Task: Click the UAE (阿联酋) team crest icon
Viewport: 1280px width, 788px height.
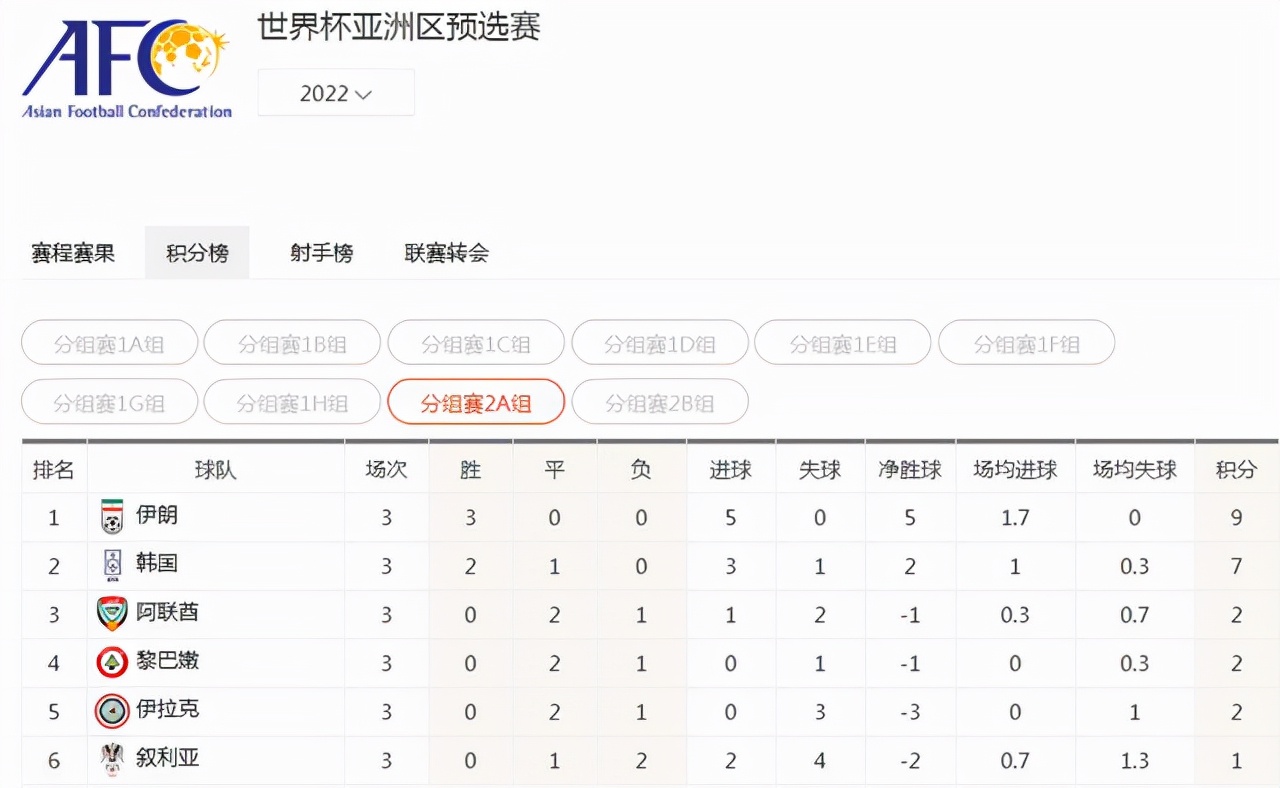Action: pyautogui.click(x=112, y=613)
